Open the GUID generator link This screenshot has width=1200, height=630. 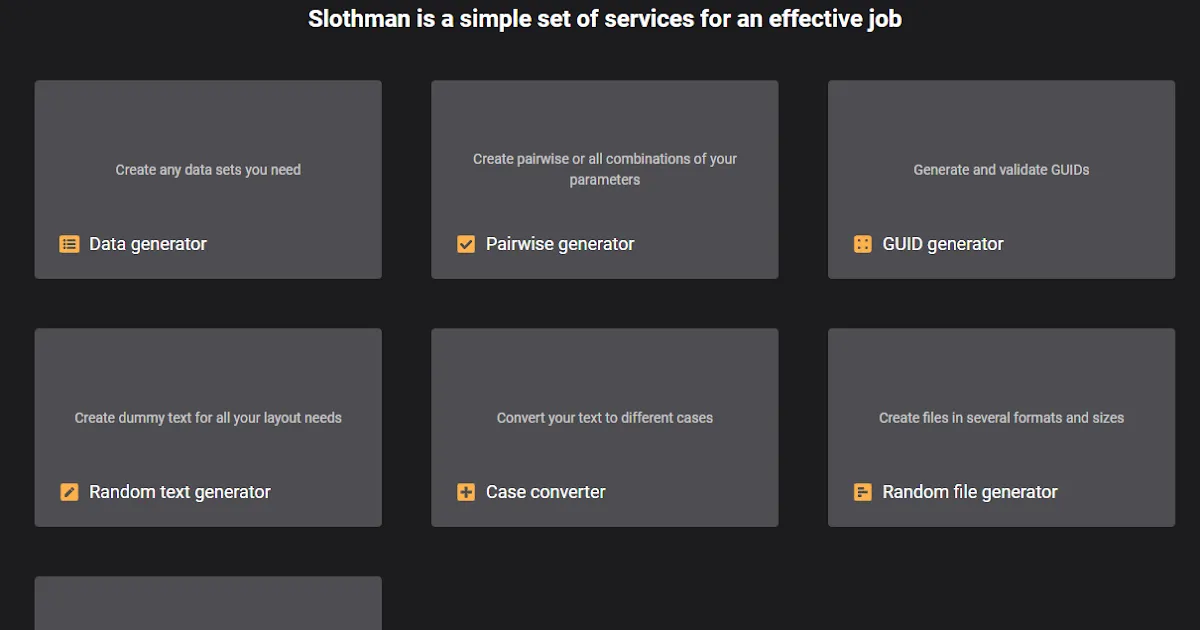pyautogui.click(x=943, y=244)
